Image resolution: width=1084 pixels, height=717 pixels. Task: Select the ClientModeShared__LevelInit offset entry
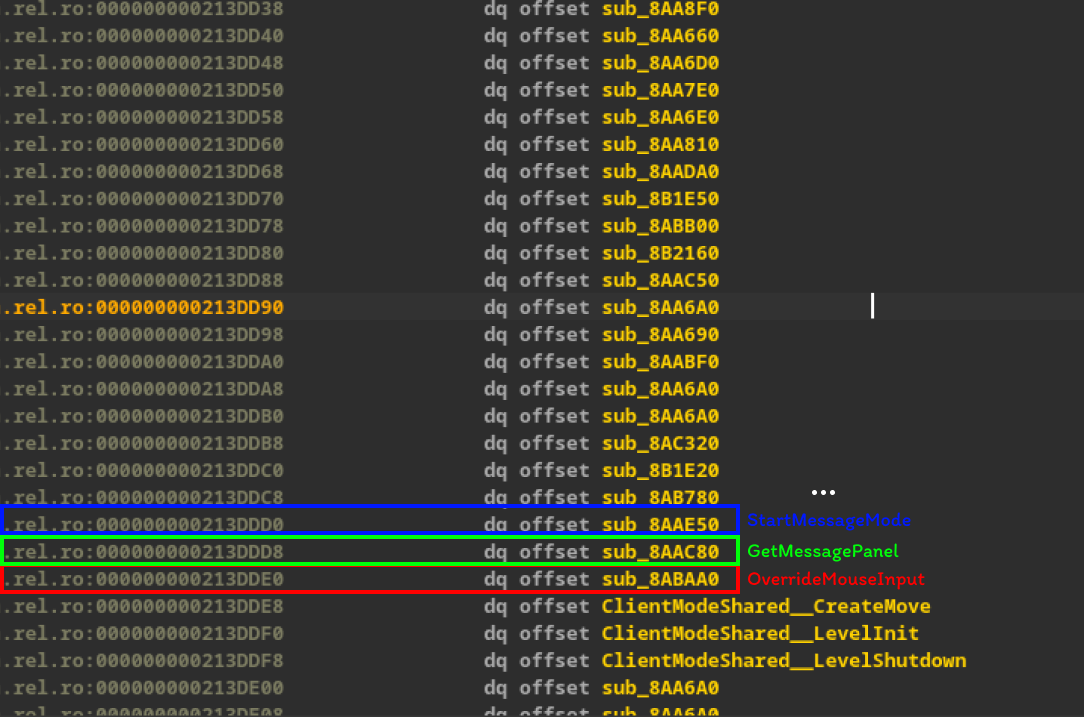click(x=759, y=634)
